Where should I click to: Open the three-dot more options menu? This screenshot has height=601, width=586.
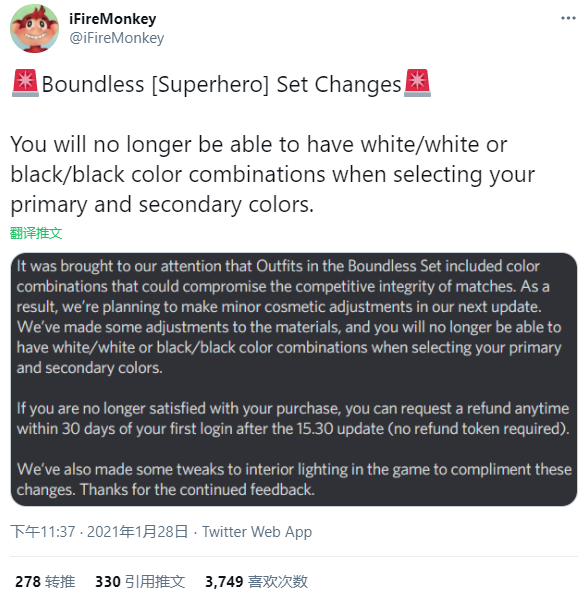coord(568,18)
